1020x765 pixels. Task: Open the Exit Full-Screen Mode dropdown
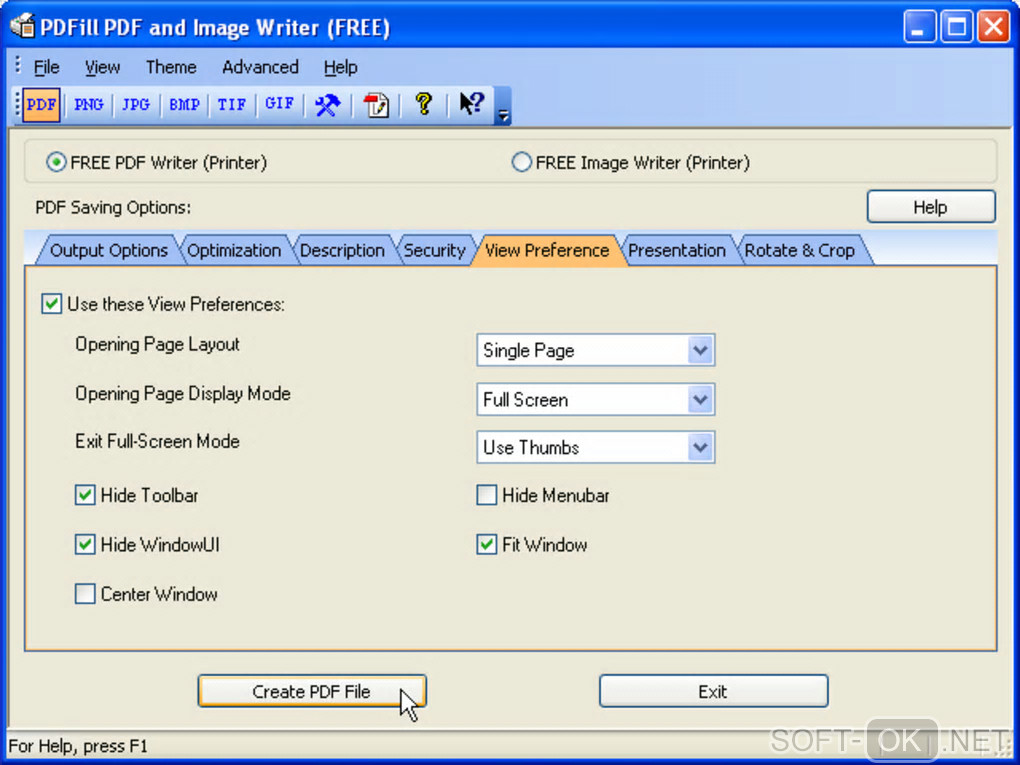[596, 448]
